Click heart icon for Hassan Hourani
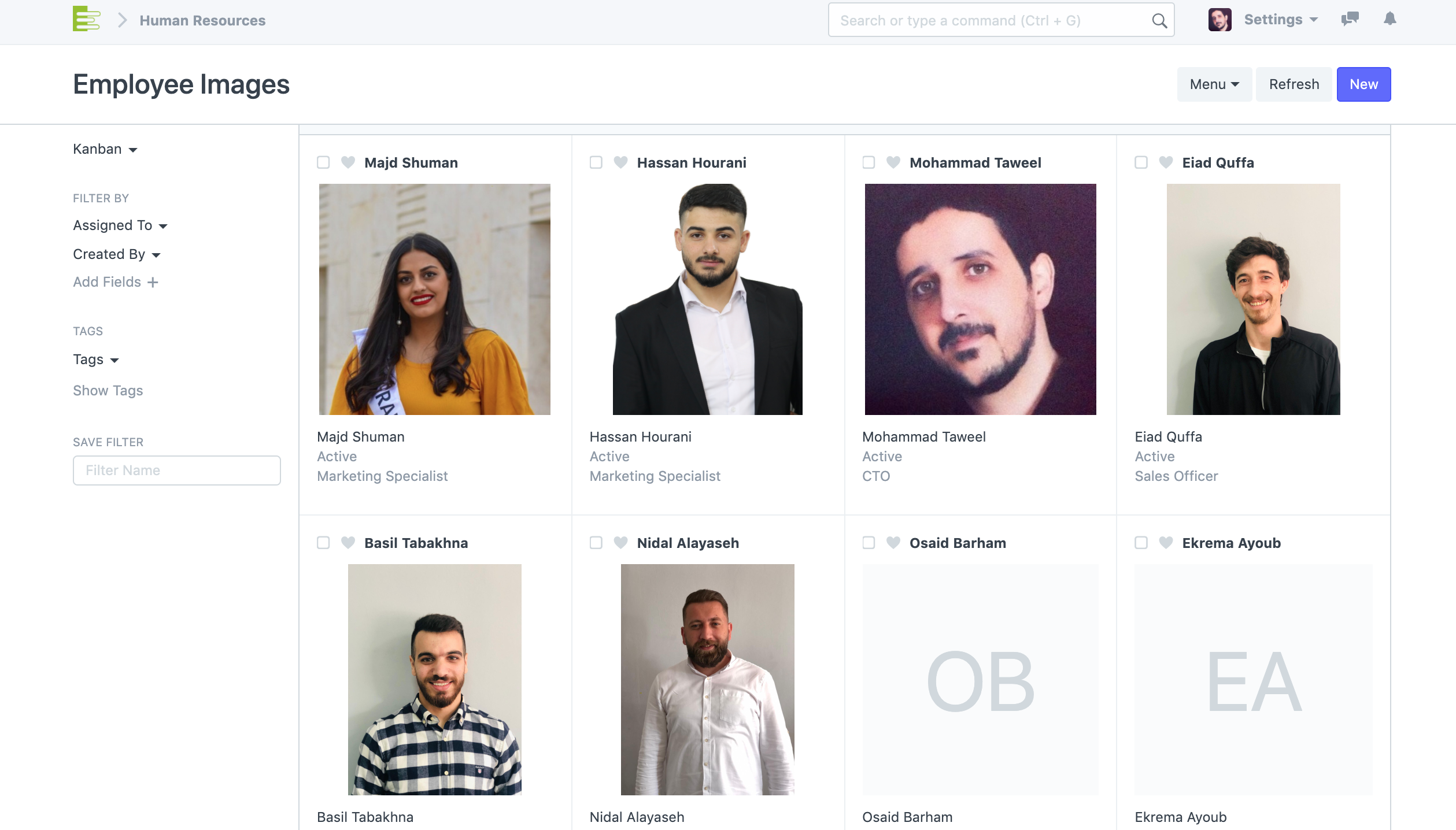This screenshot has width=1456, height=830. tap(620, 162)
